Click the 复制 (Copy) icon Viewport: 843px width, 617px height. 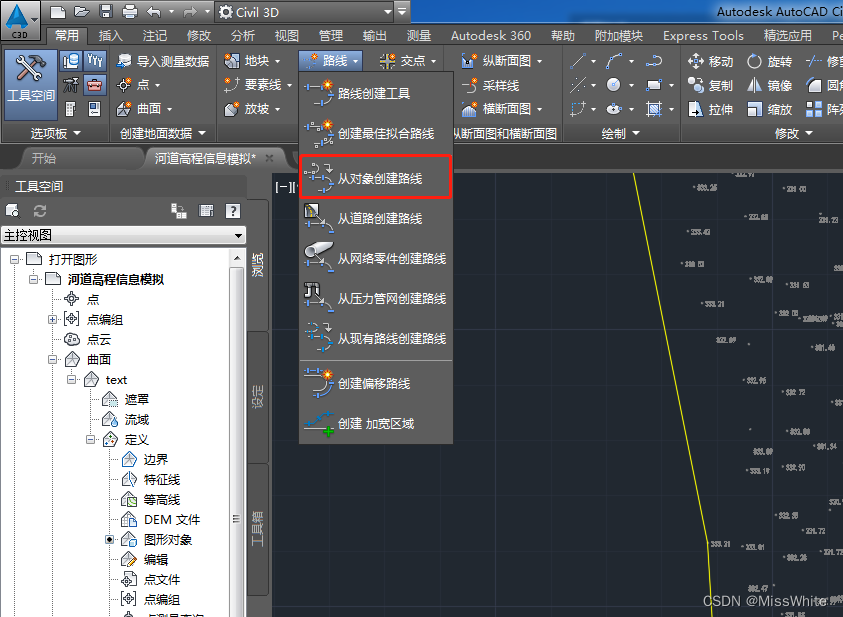coord(696,85)
